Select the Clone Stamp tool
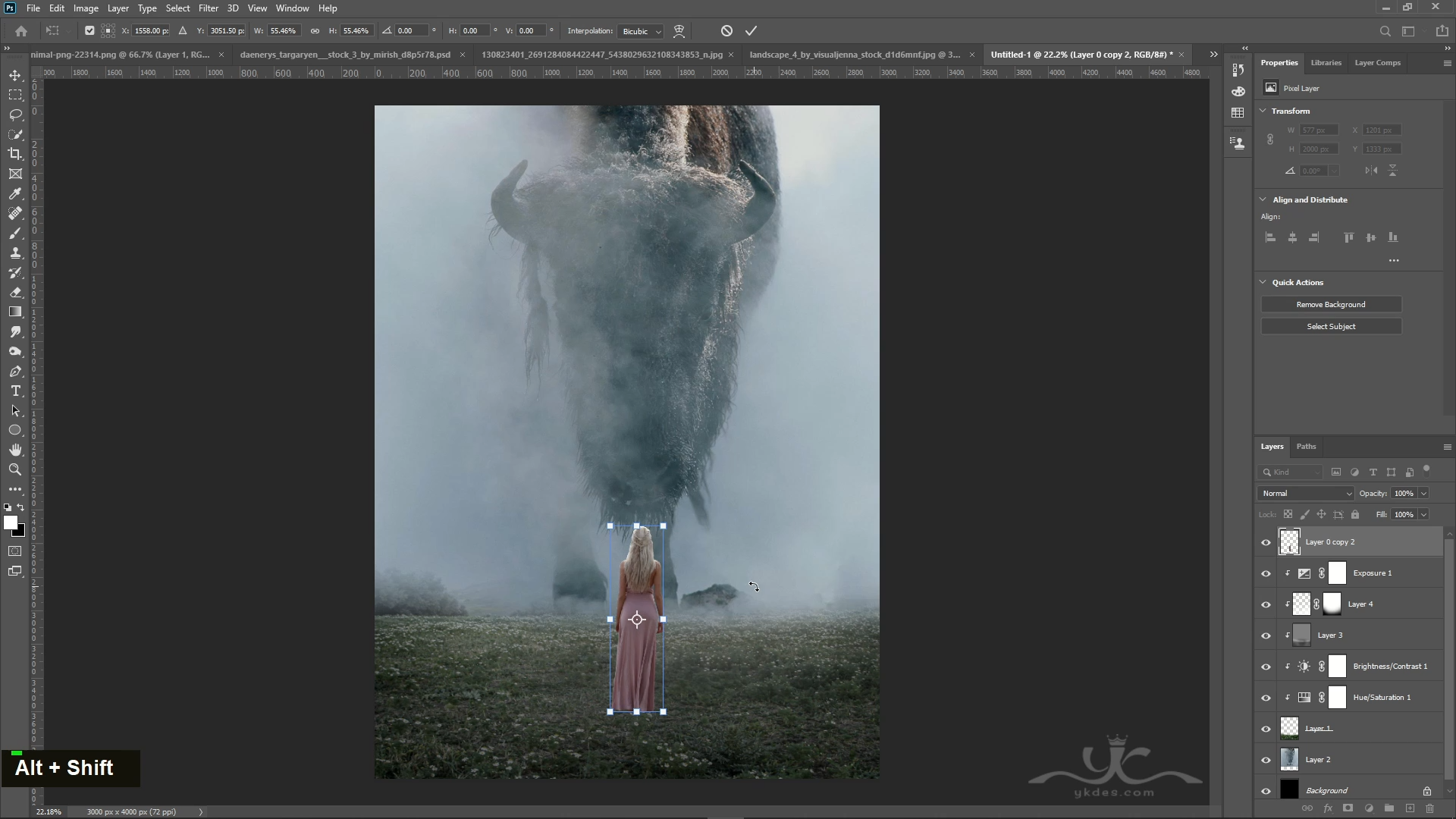Screen dimensions: 1456x819 pos(15,253)
